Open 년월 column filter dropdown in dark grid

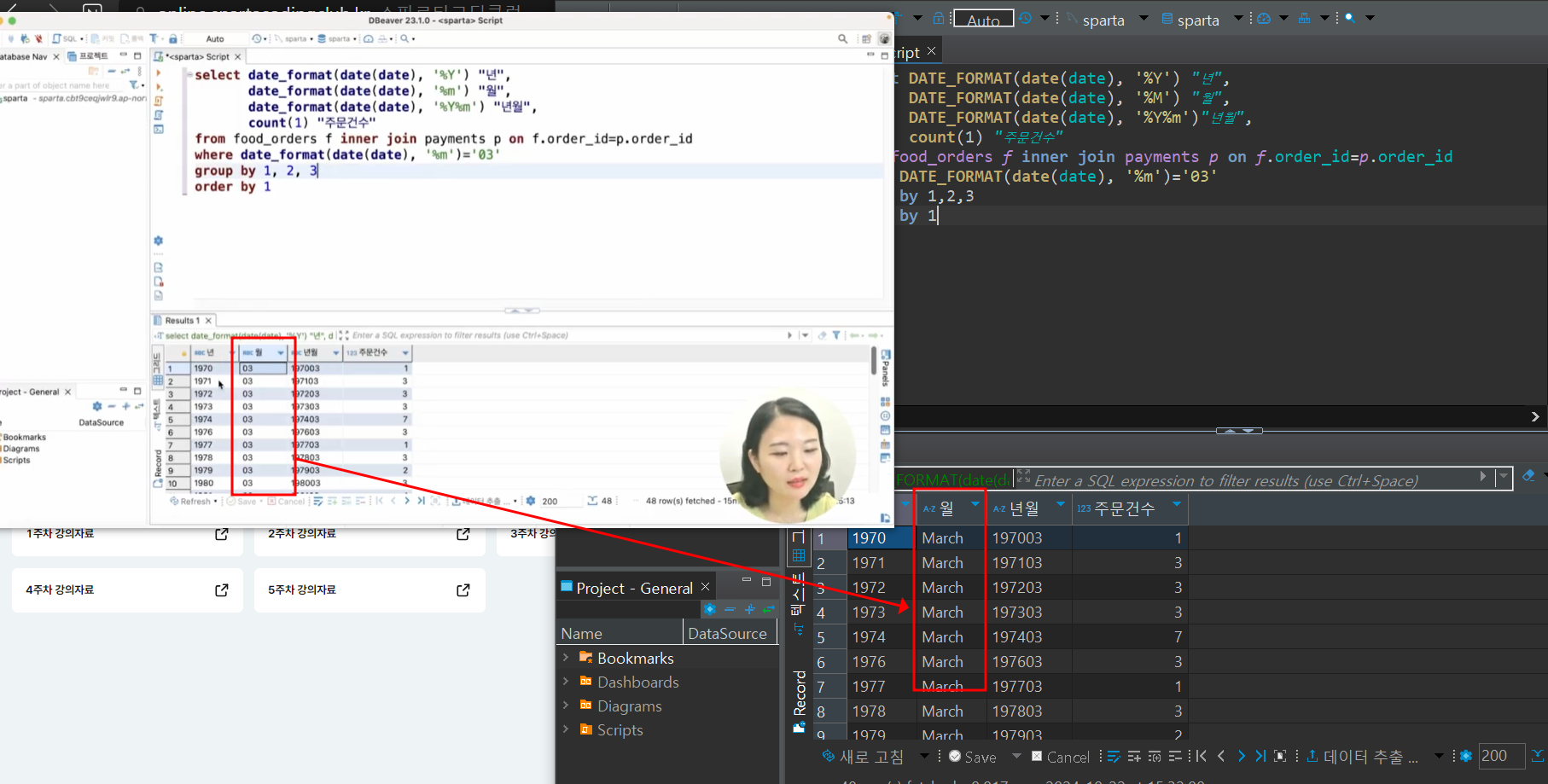(1061, 505)
